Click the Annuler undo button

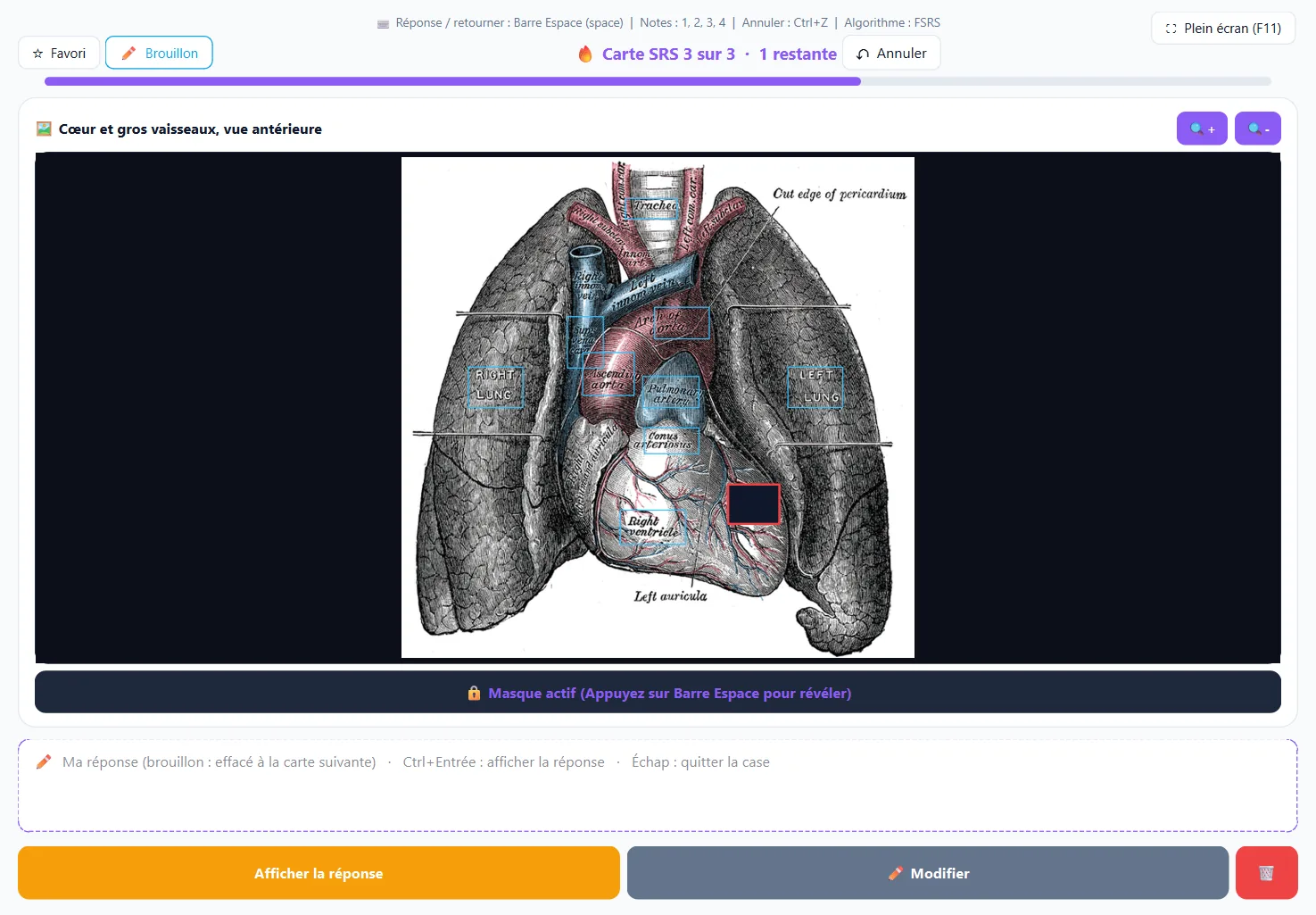[x=891, y=53]
